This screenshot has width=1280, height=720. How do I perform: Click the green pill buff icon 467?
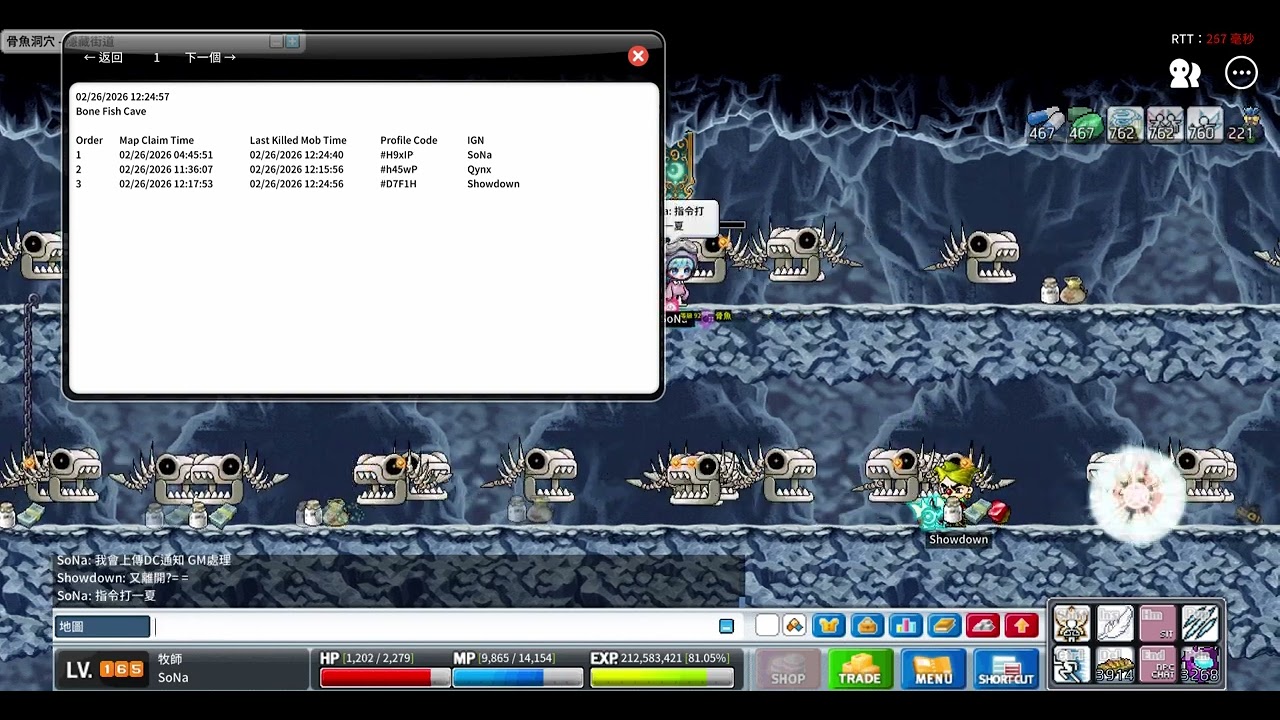[x=1084, y=124]
